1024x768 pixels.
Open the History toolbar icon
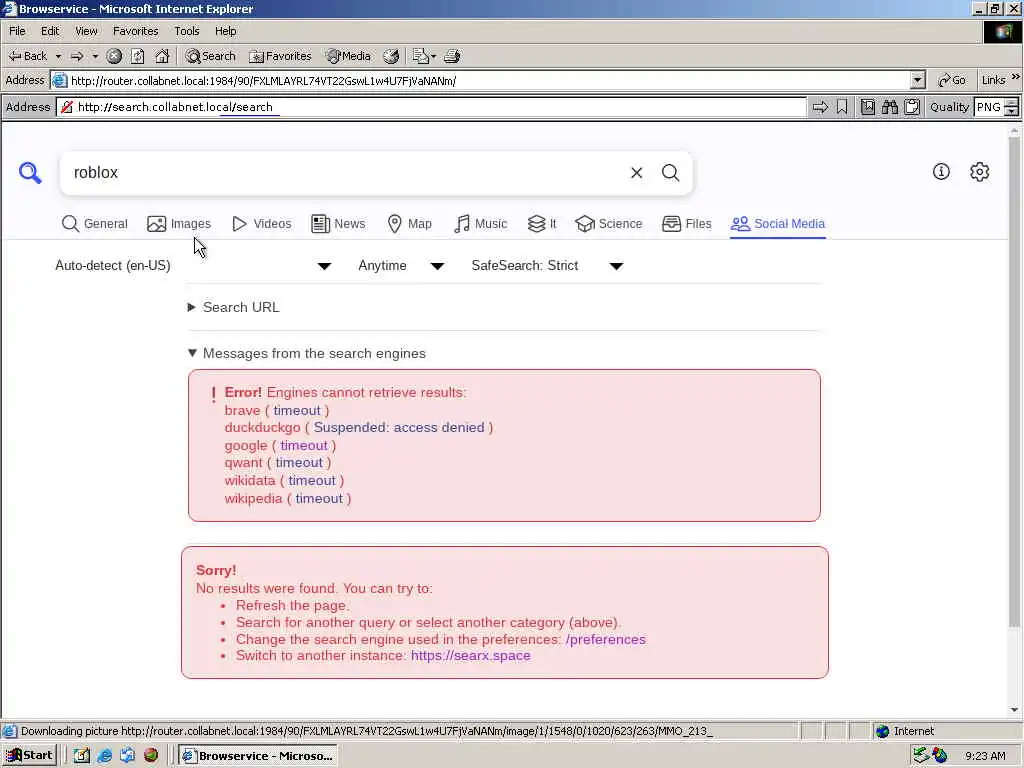tap(391, 56)
